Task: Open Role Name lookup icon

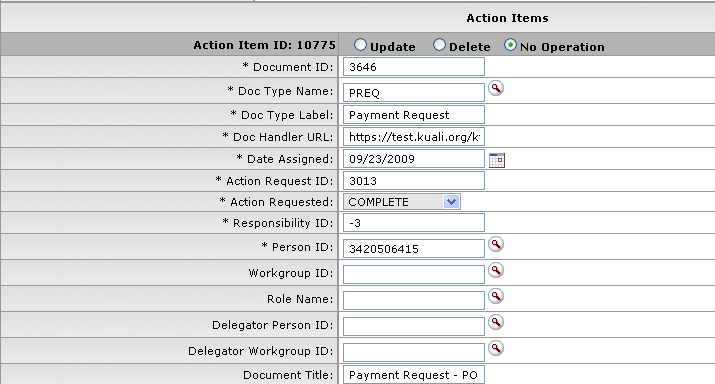Action: tap(496, 296)
